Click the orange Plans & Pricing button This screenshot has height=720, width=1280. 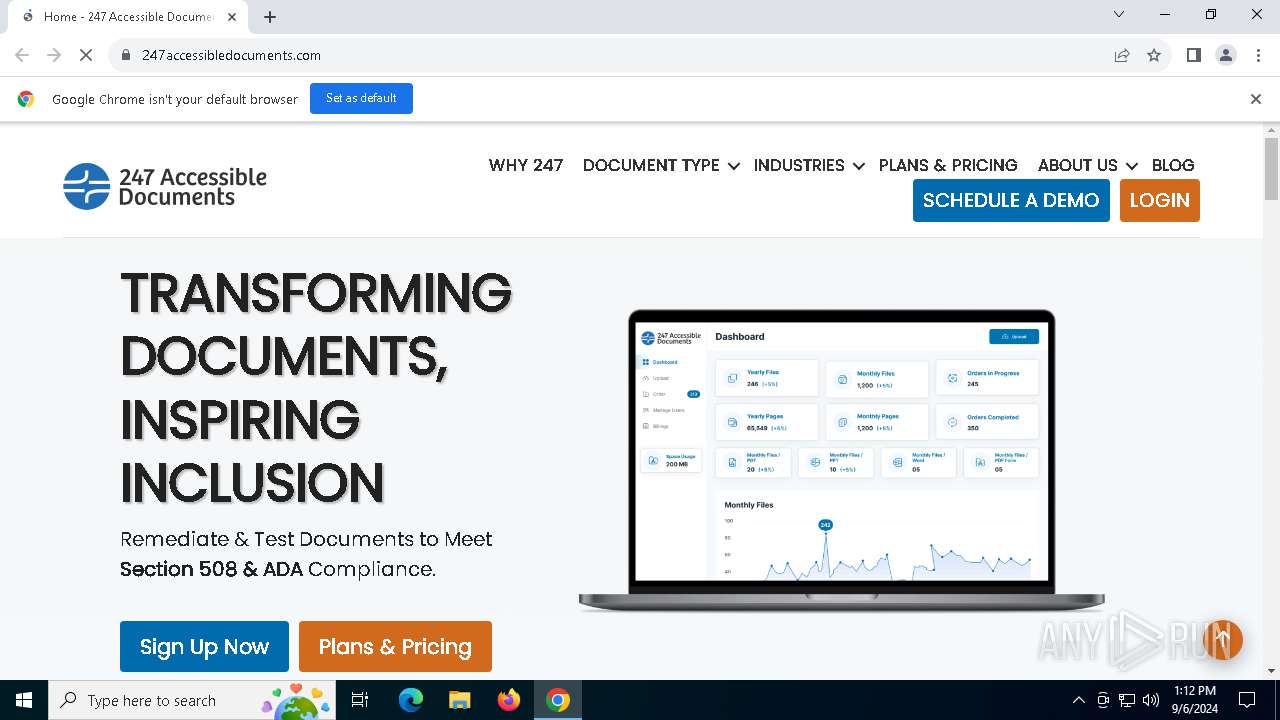coord(395,646)
